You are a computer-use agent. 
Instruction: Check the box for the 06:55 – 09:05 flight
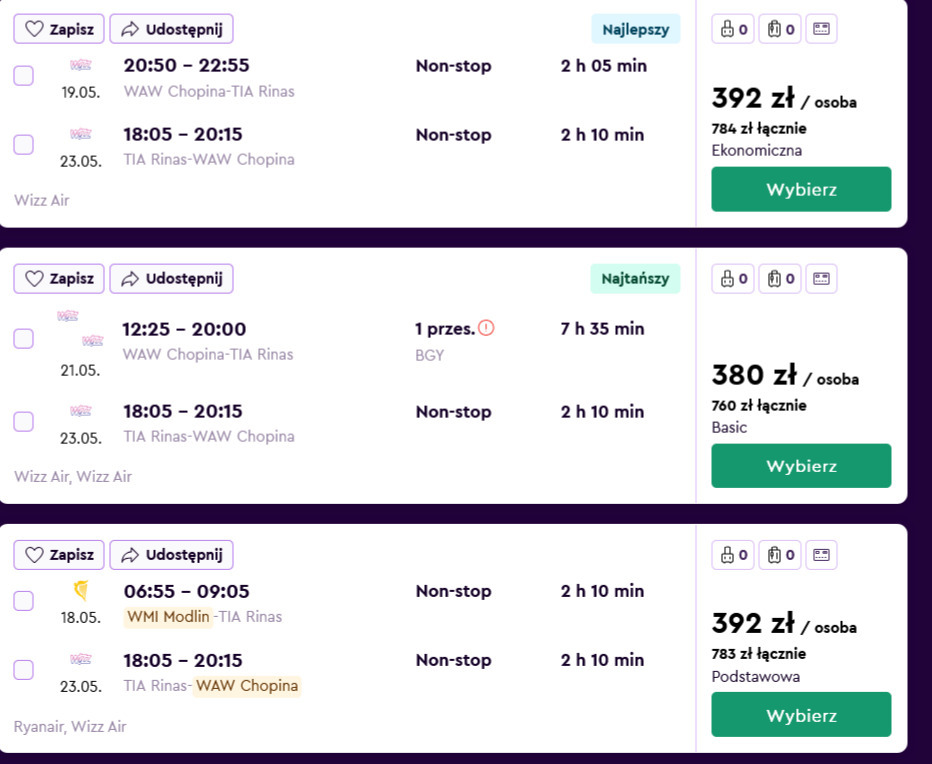[24, 601]
